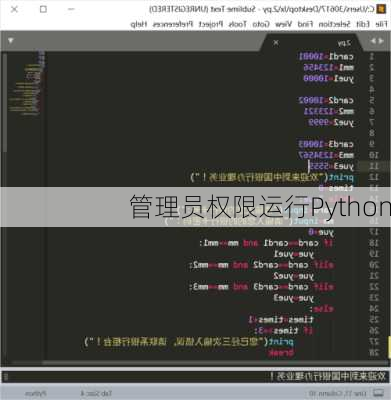The height and width of the screenshot is (400, 391).
Task: Click the yue=0 code line
Action: click(x=321, y=232)
